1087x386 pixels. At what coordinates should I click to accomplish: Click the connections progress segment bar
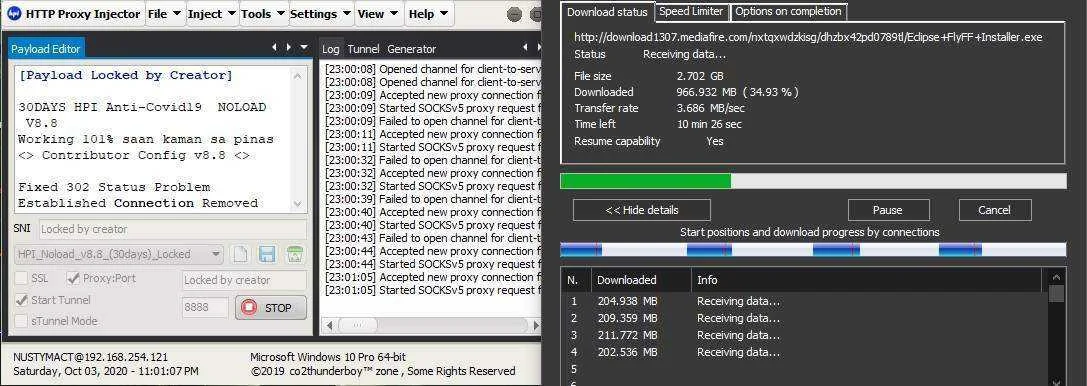point(813,249)
